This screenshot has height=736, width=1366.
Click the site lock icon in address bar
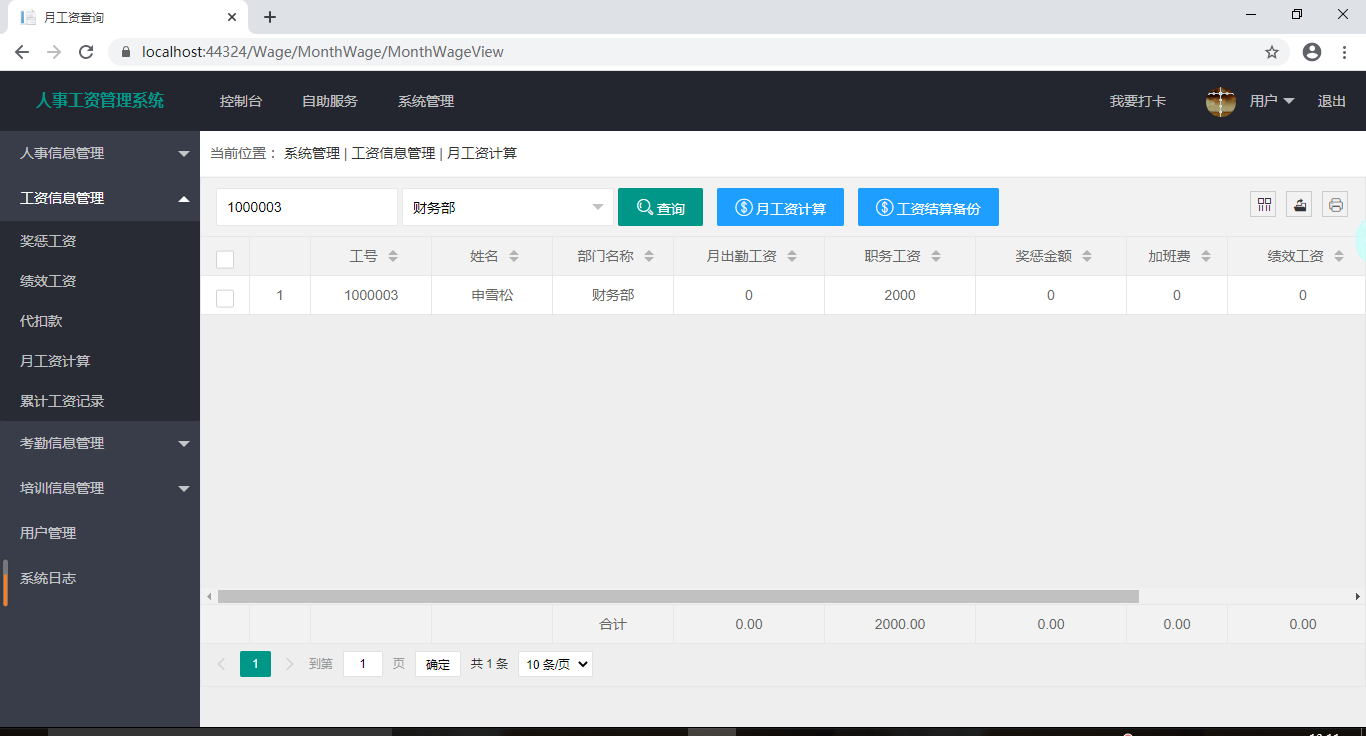(x=126, y=52)
